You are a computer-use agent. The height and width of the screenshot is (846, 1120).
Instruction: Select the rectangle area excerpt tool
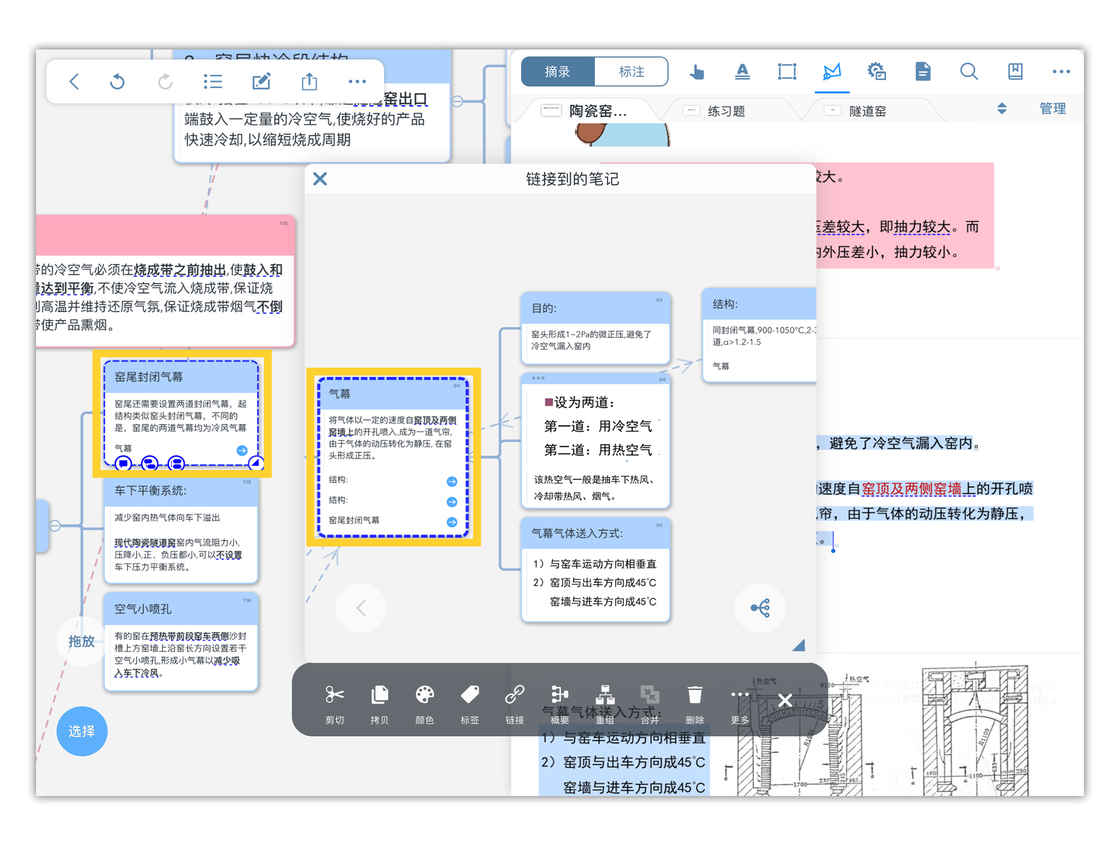coord(786,71)
